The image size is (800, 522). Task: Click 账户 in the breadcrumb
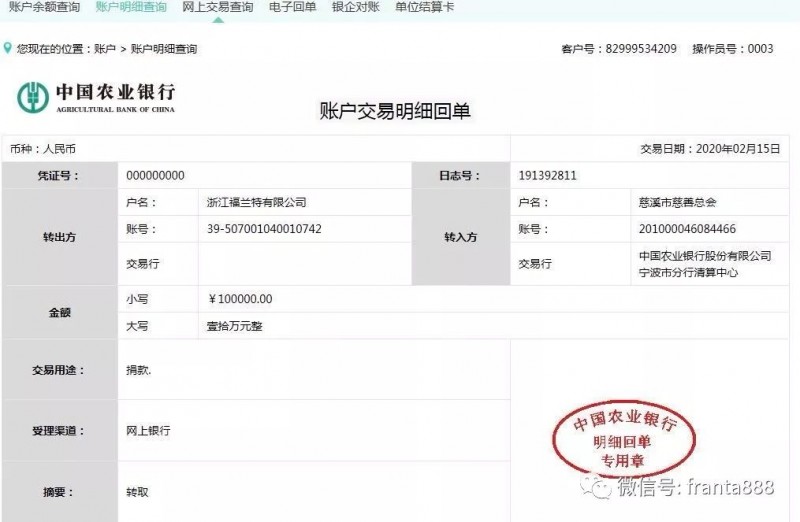pyautogui.click(x=105, y=49)
